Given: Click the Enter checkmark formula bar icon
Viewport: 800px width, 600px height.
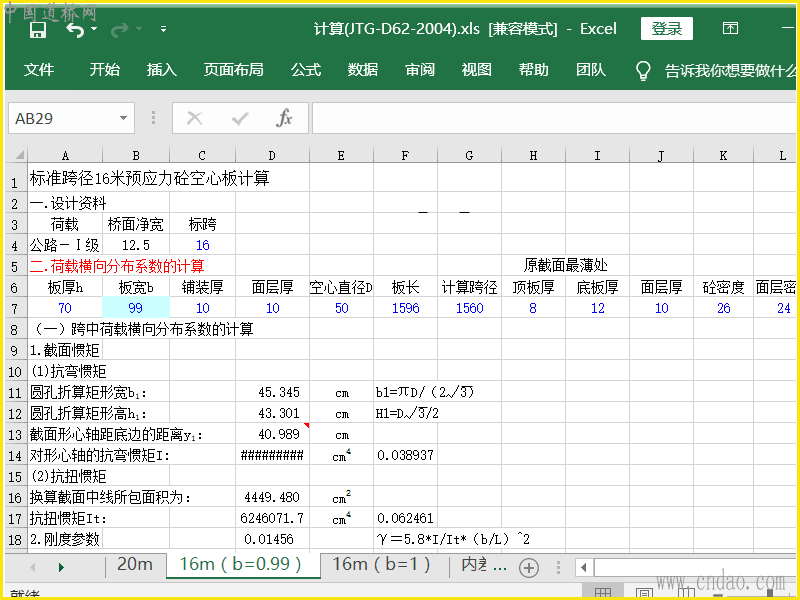Looking at the screenshot, I should tap(239, 119).
